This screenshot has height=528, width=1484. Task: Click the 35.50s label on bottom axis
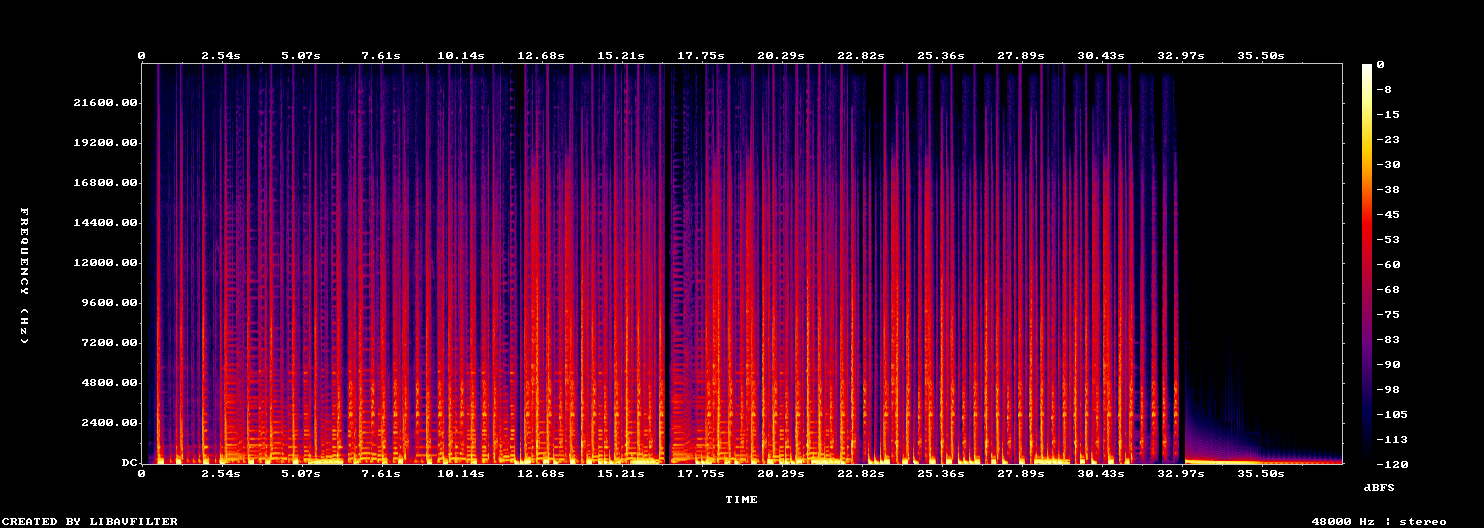coord(1261,473)
